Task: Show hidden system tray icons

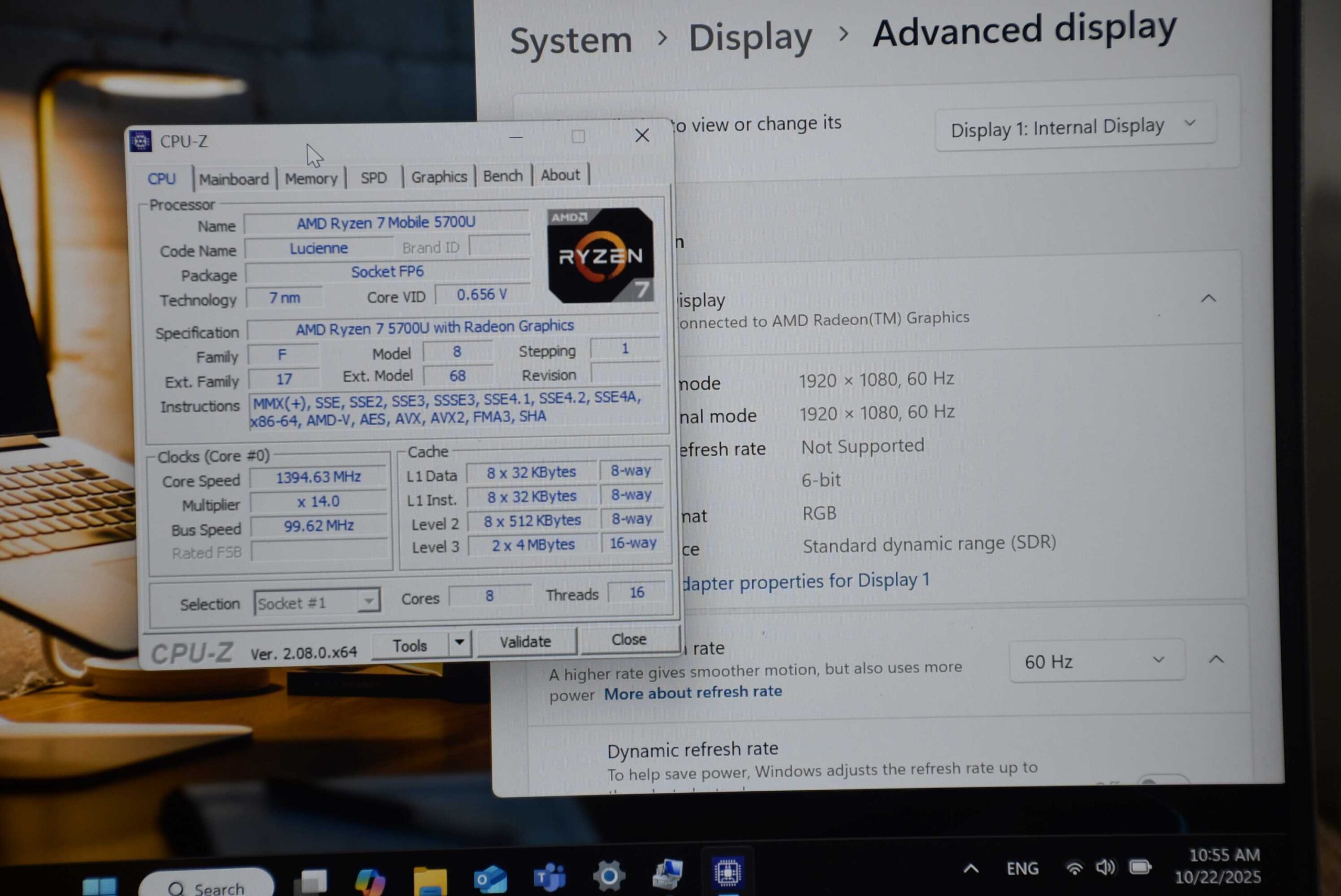Action: [x=971, y=869]
